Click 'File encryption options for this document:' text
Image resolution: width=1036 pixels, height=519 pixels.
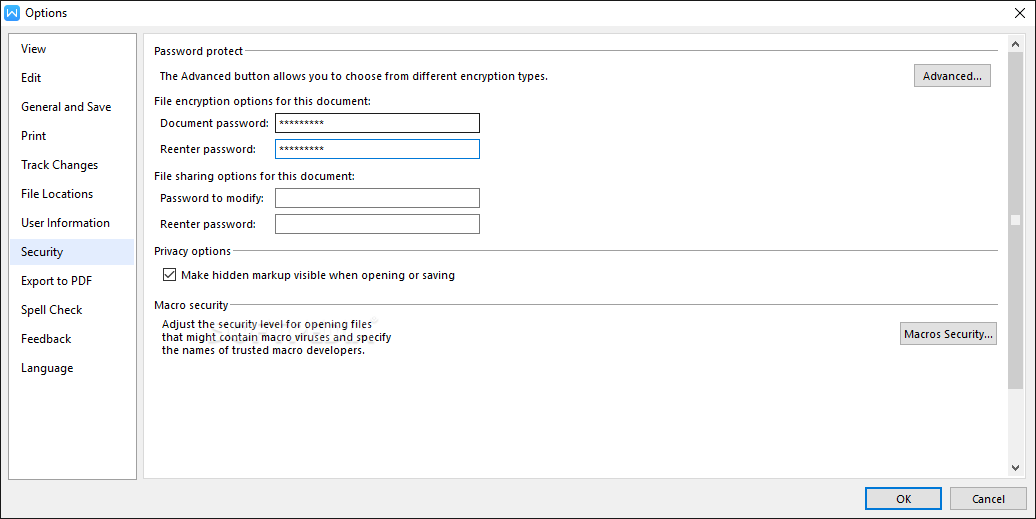pos(262,101)
